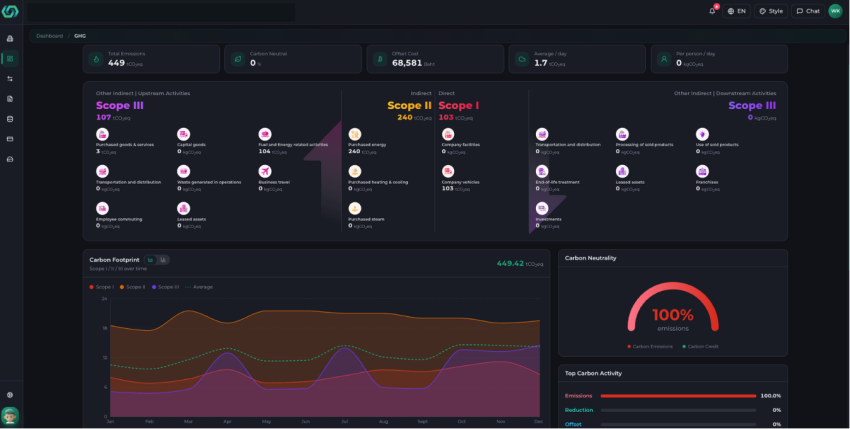
Task: Click the Per person per day icon
Action: (x=664, y=59)
